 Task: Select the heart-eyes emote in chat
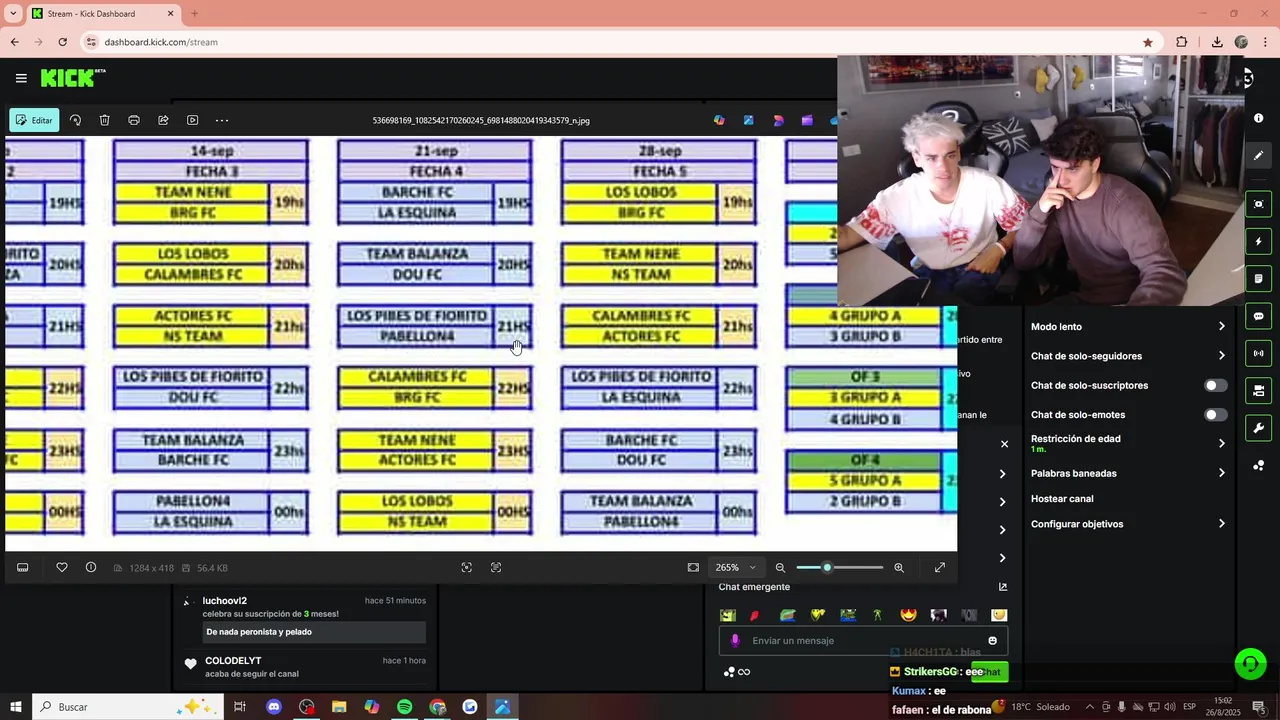908,615
